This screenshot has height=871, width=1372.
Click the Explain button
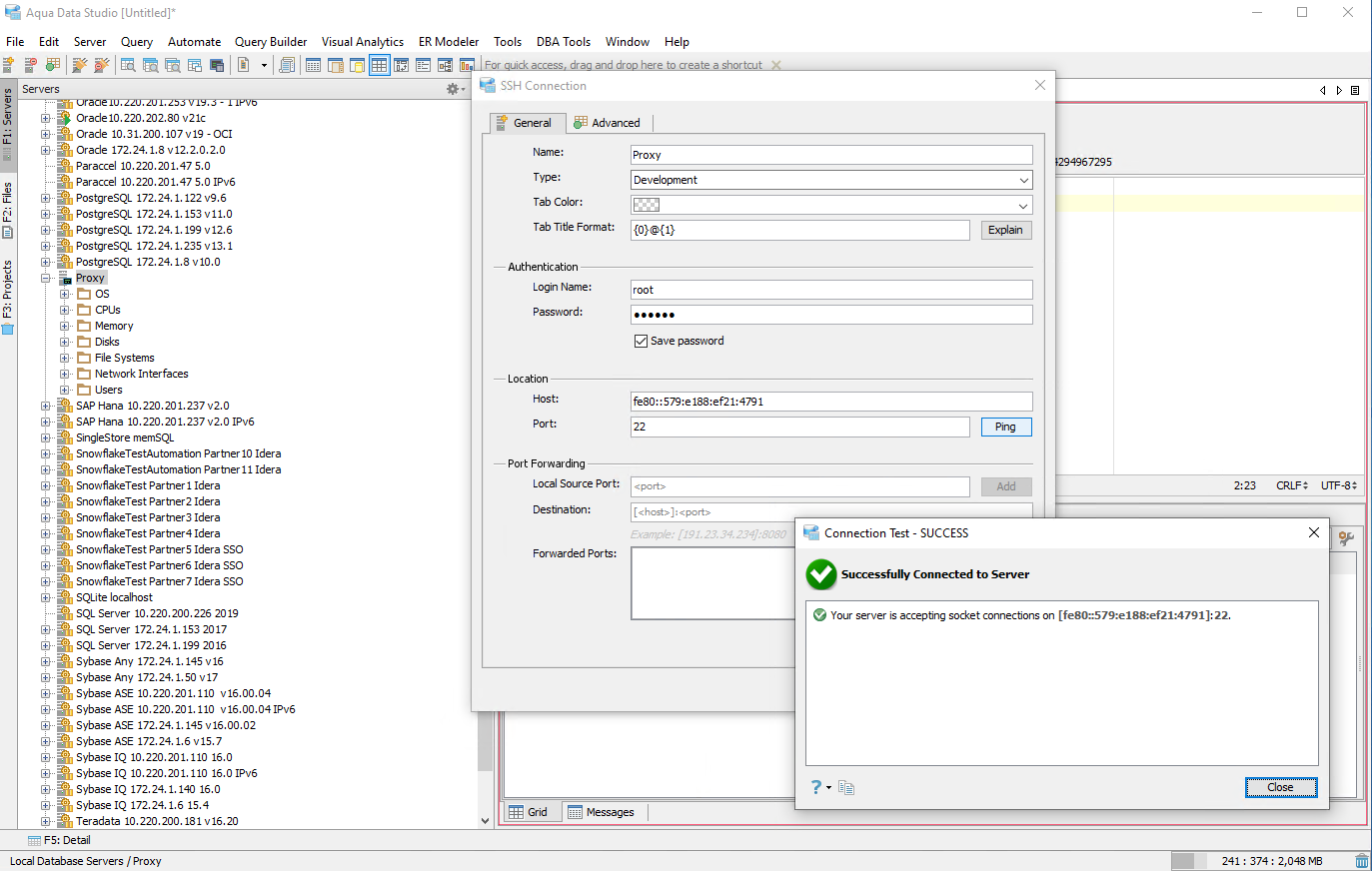pyautogui.click(x=1006, y=230)
